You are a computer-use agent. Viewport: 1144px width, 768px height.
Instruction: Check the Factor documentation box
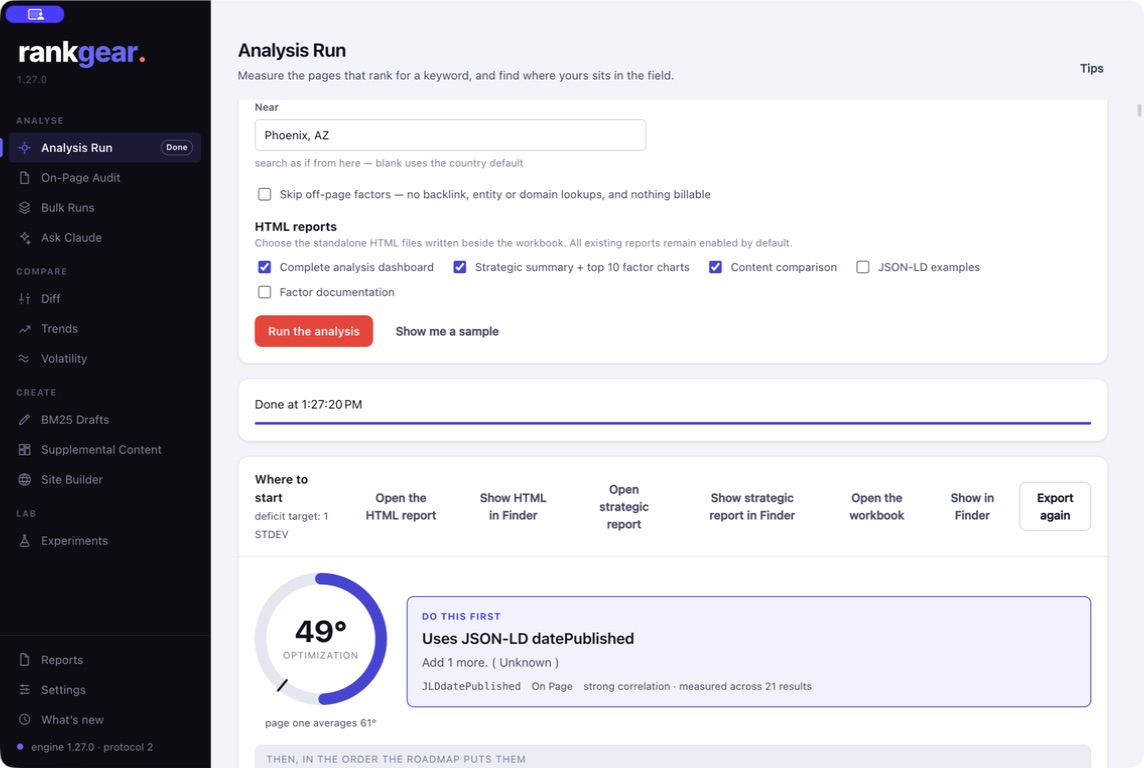(x=264, y=292)
